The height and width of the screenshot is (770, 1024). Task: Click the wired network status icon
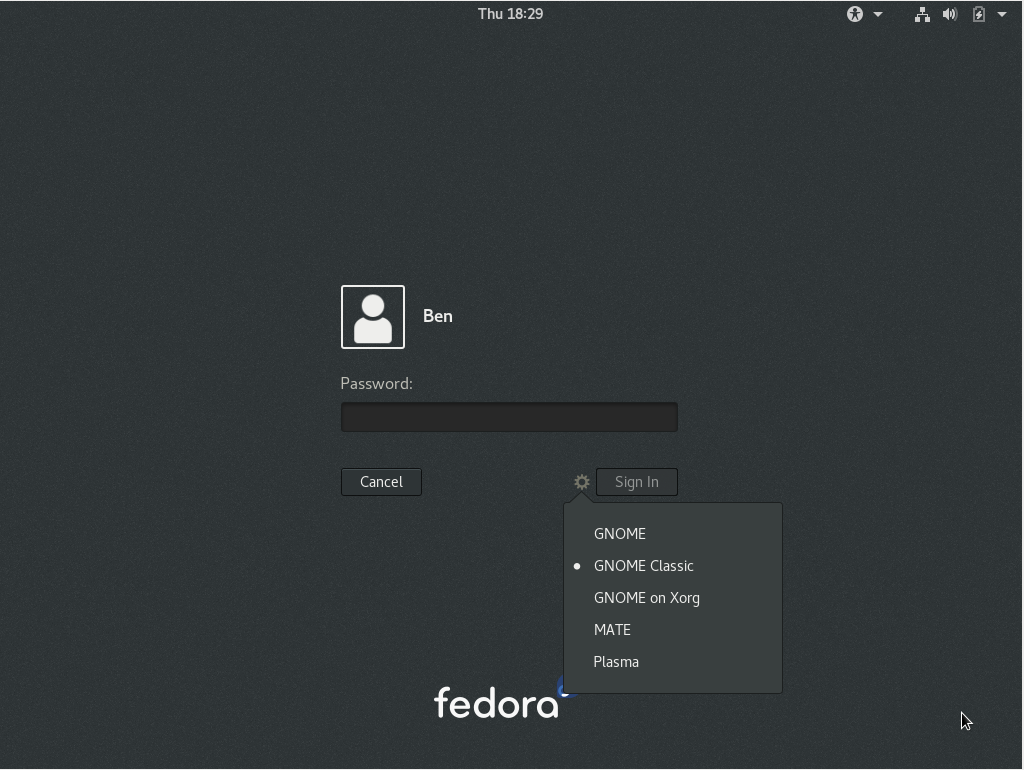pyautogui.click(x=922, y=14)
